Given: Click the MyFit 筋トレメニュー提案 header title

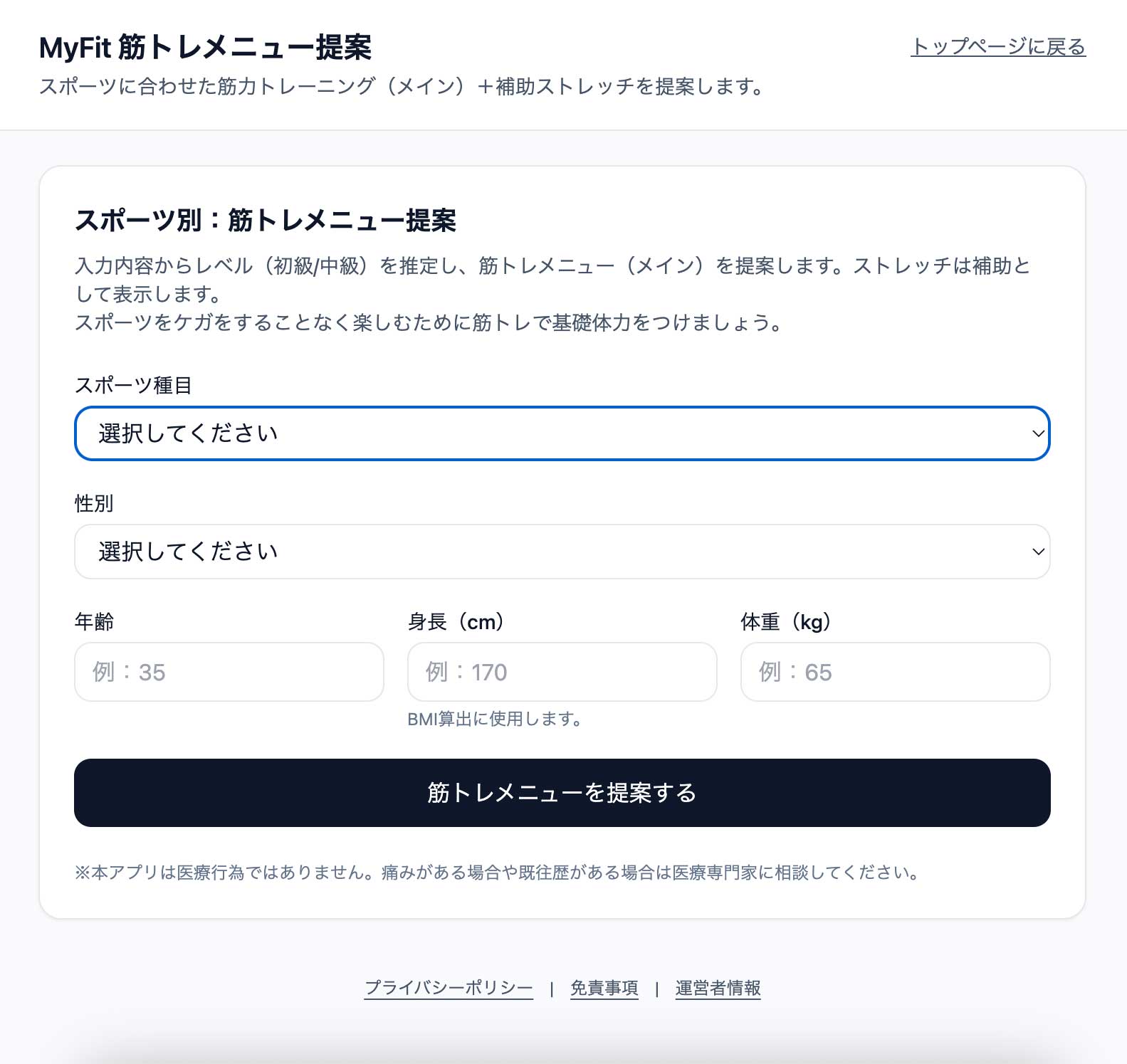Looking at the screenshot, I should pyautogui.click(x=205, y=48).
